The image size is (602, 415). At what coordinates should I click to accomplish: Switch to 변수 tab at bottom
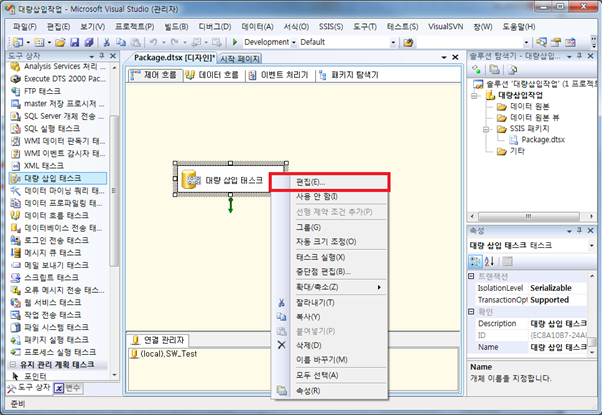[68, 388]
